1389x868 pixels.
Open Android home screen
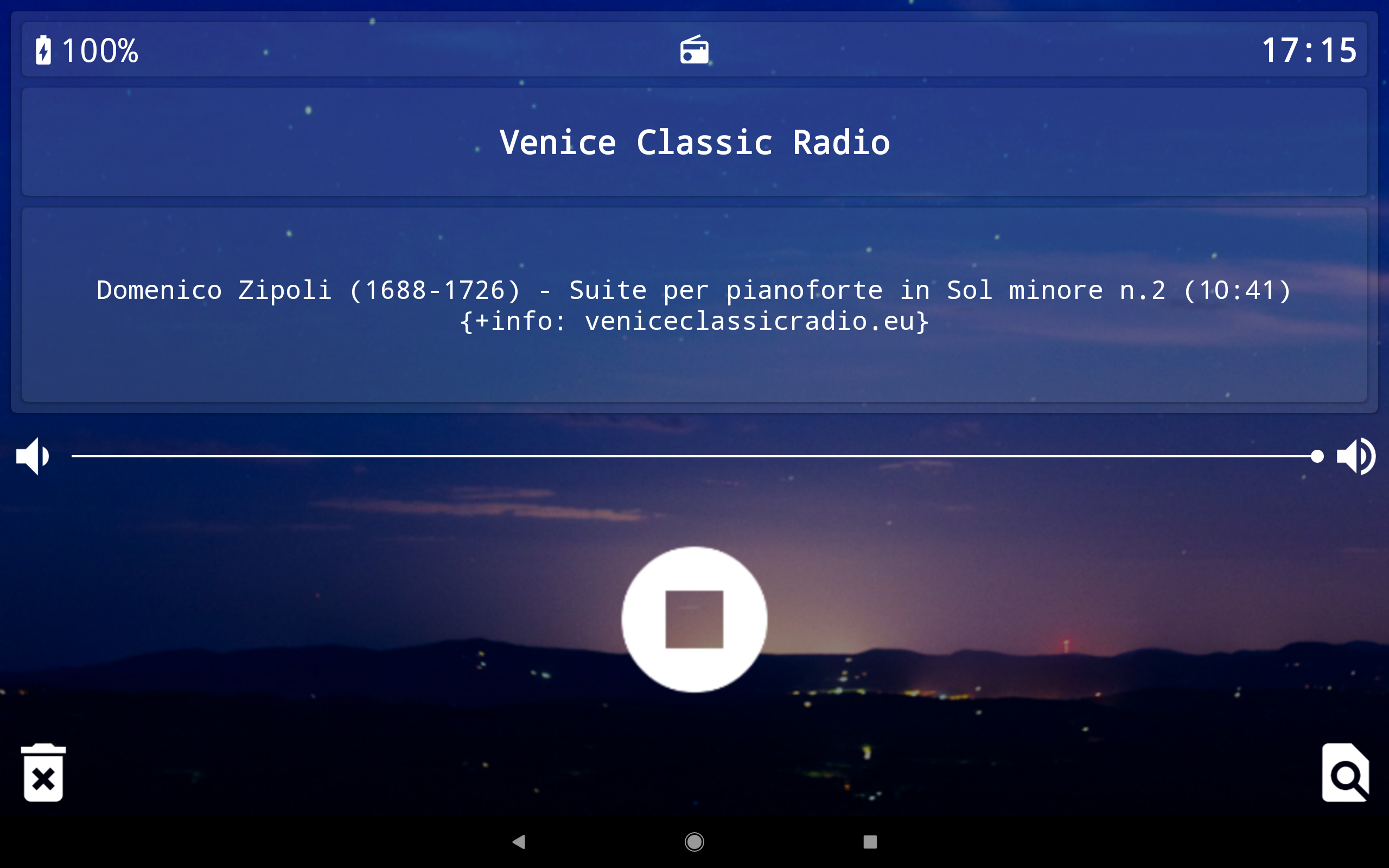pyautogui.click(x=694, y=841)
